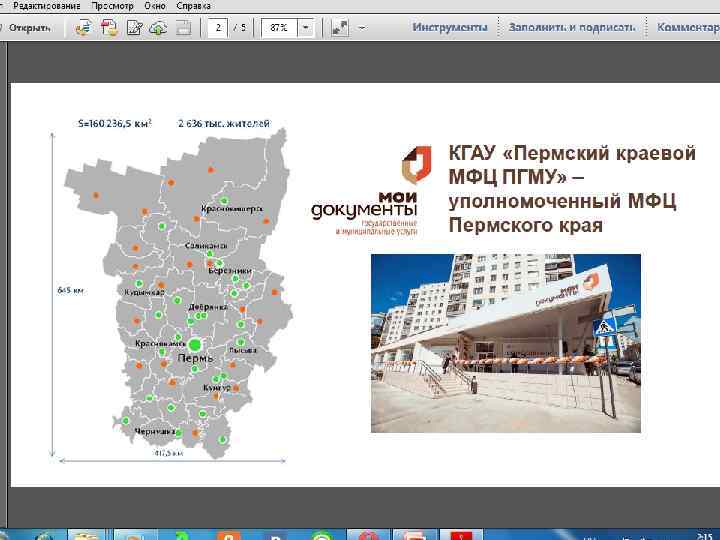Click the convert file to PDF icon
Viewport: 720px width, 540px height.
[84, 28]
